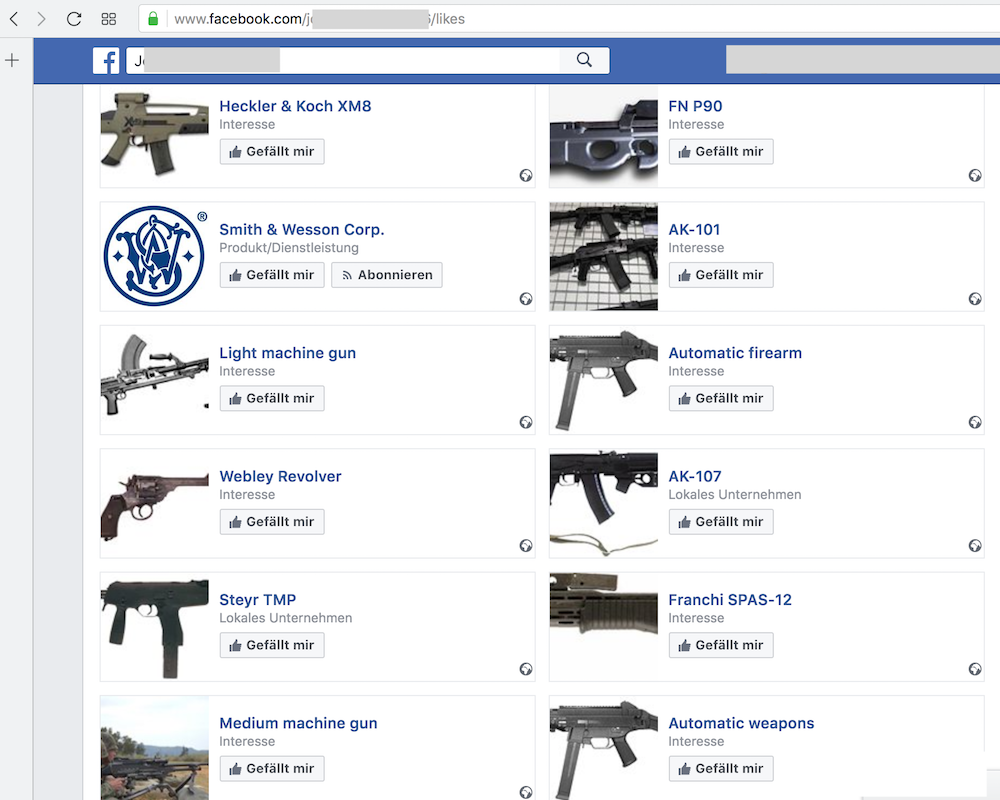Open the browser tab overview grid icon
The image size is (1000, 800).
coord(109,19)
